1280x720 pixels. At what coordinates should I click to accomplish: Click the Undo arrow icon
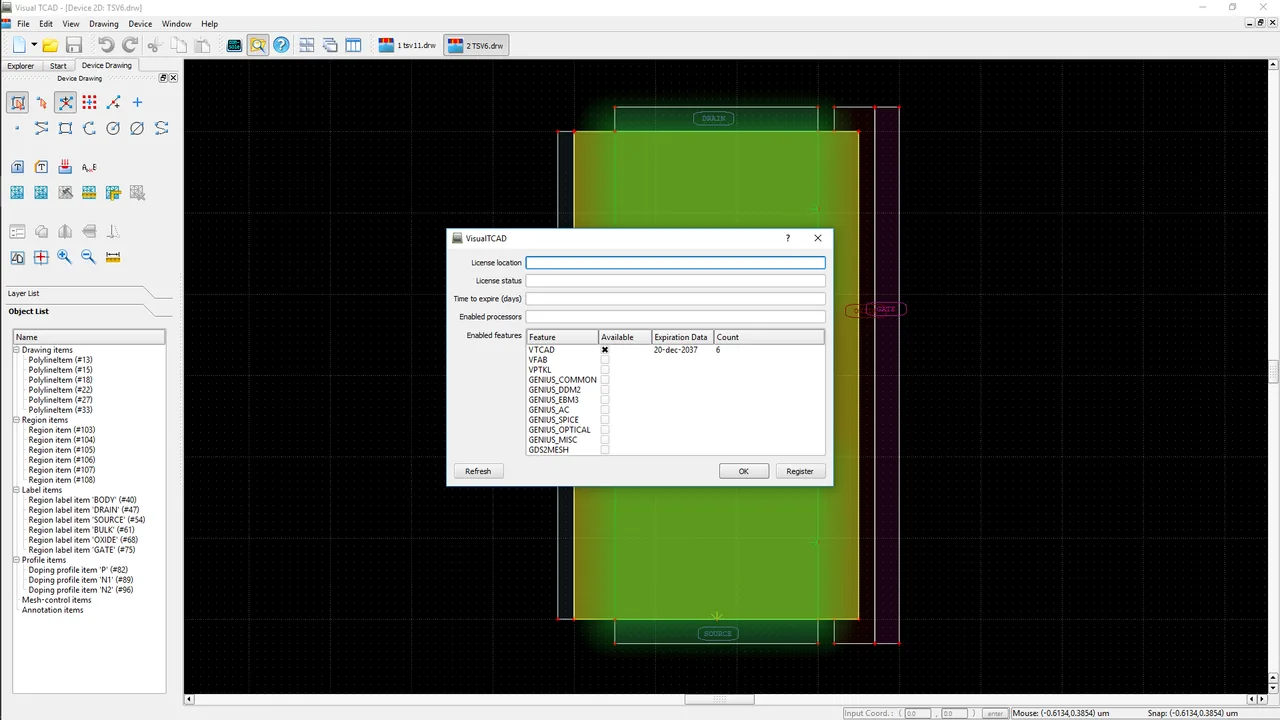(106, 45)
